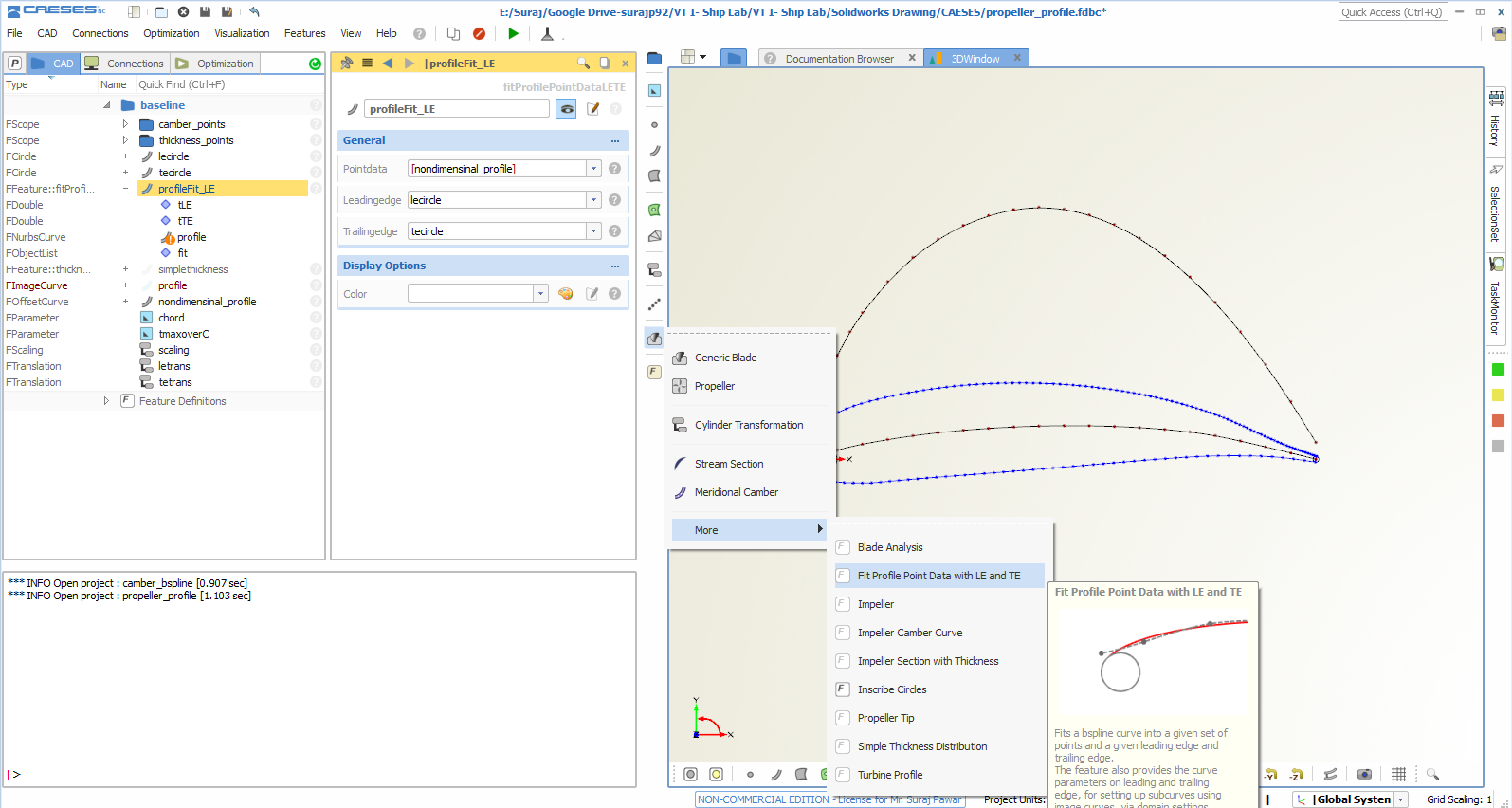Click the Color field box
1512x808 pixels.
pyautogui.click(x=470, y=294)
